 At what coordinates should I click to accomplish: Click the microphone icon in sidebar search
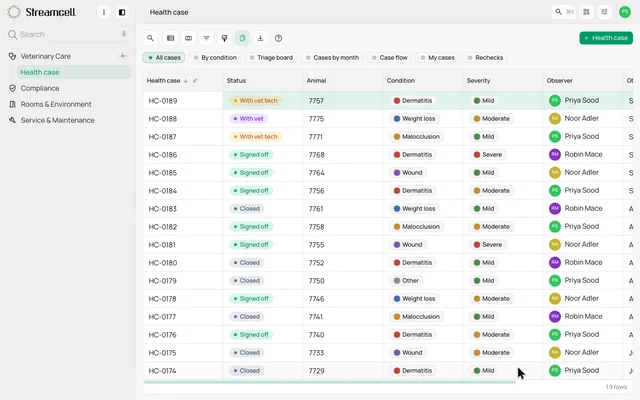point(124,34)
